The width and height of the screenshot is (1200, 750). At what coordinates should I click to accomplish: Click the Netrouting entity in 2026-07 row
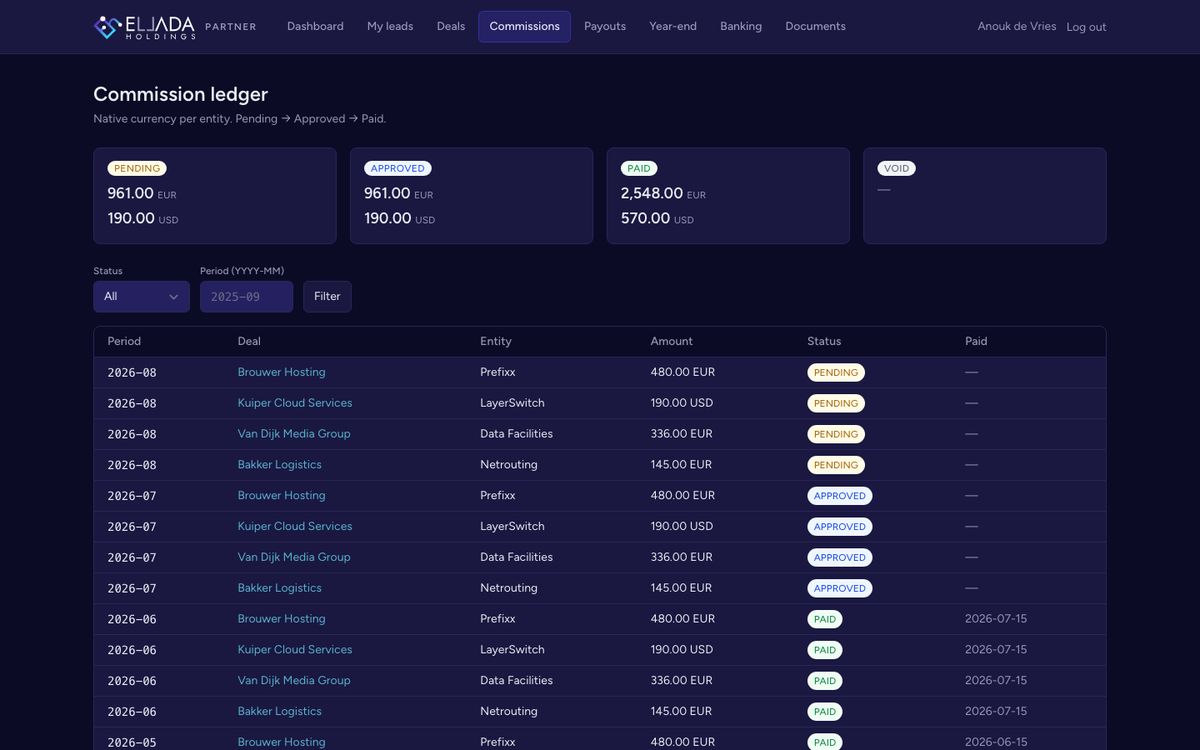(509, 588)
